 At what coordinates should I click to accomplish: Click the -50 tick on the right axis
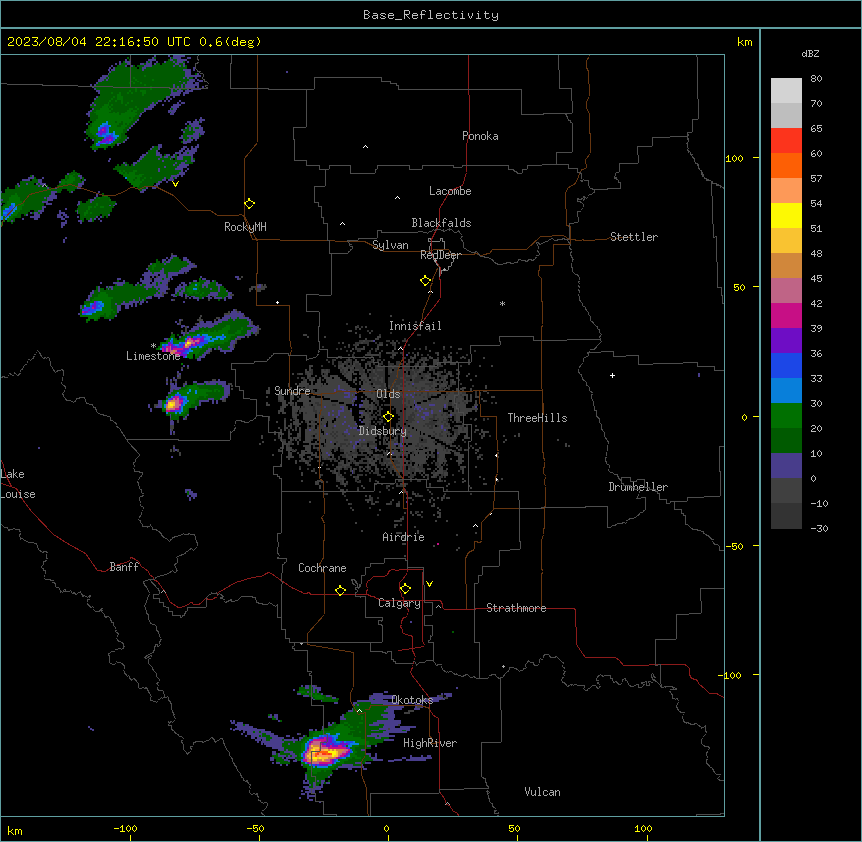[x=734, y=546]
